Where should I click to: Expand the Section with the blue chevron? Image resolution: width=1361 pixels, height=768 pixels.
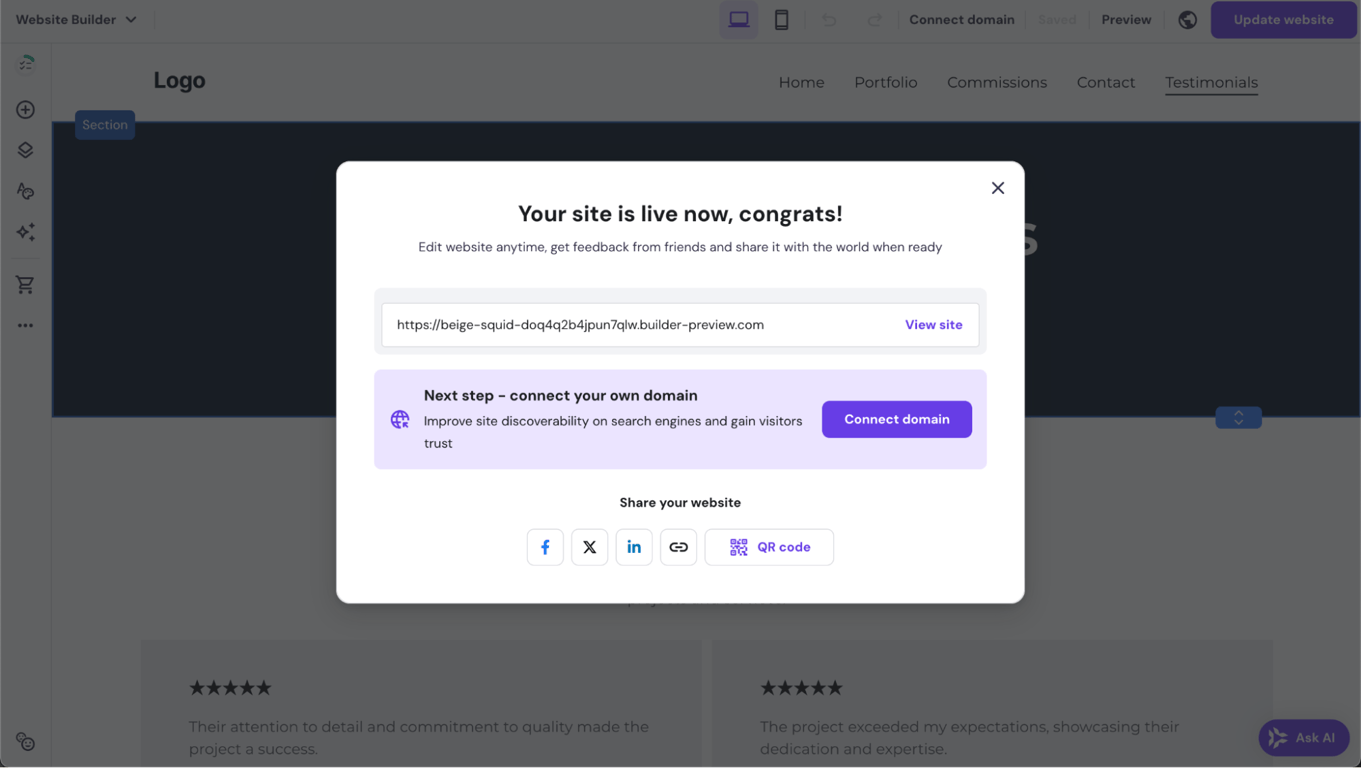1238,417
